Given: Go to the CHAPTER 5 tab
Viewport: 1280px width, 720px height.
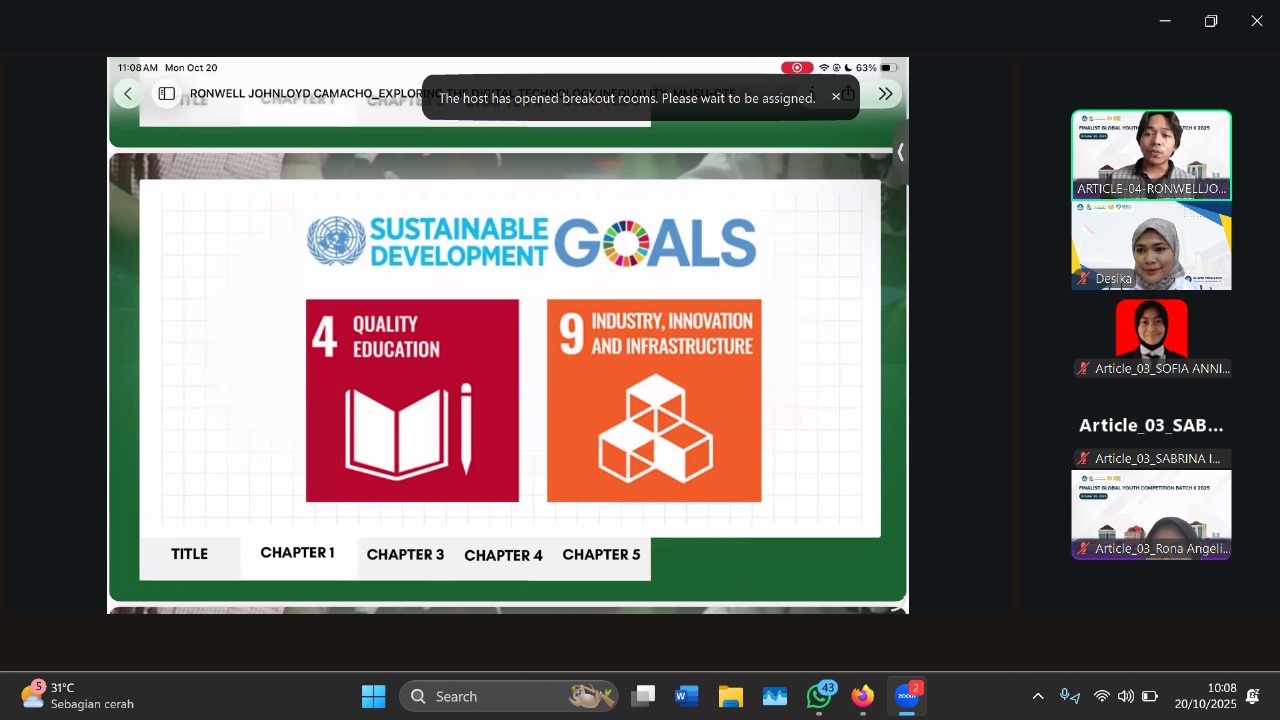Looking at the screenshot, I should pos(601,555).
